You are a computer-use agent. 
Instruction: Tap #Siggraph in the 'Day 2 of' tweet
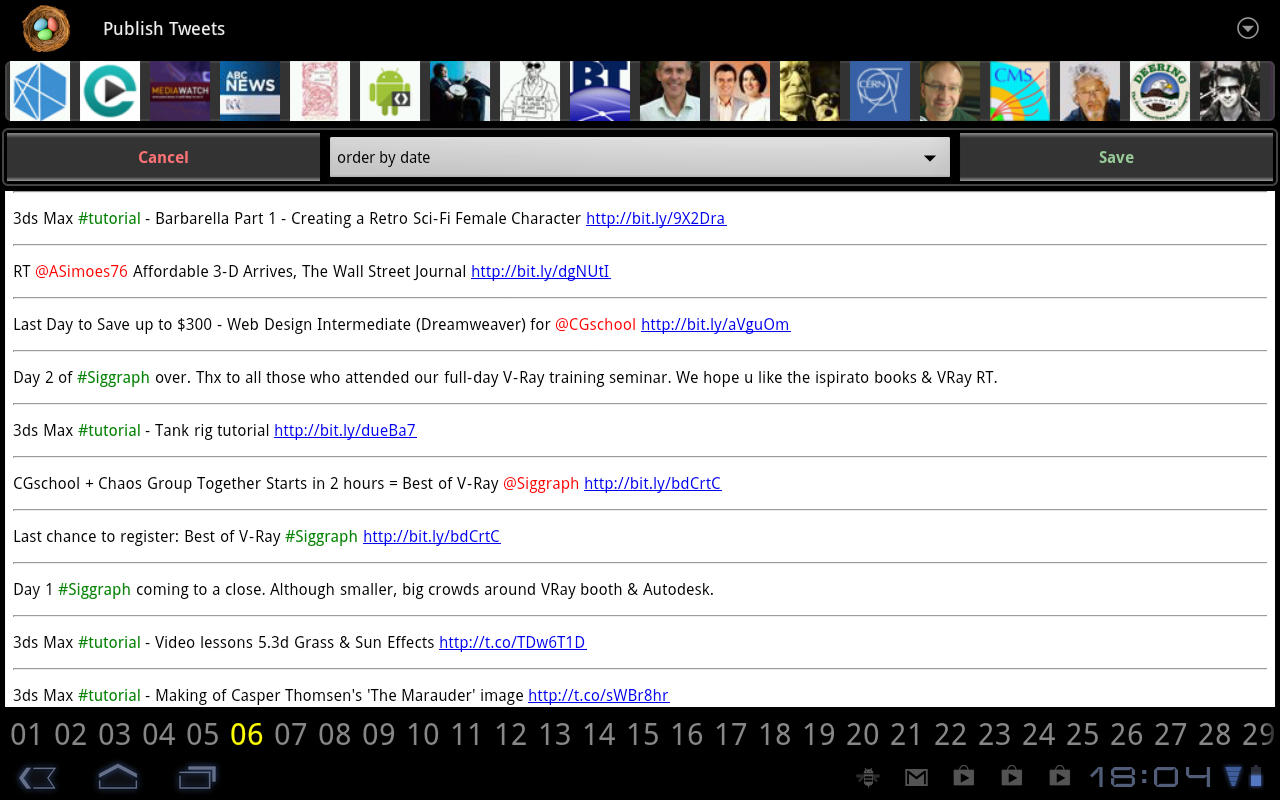click(x=114, y=377)
